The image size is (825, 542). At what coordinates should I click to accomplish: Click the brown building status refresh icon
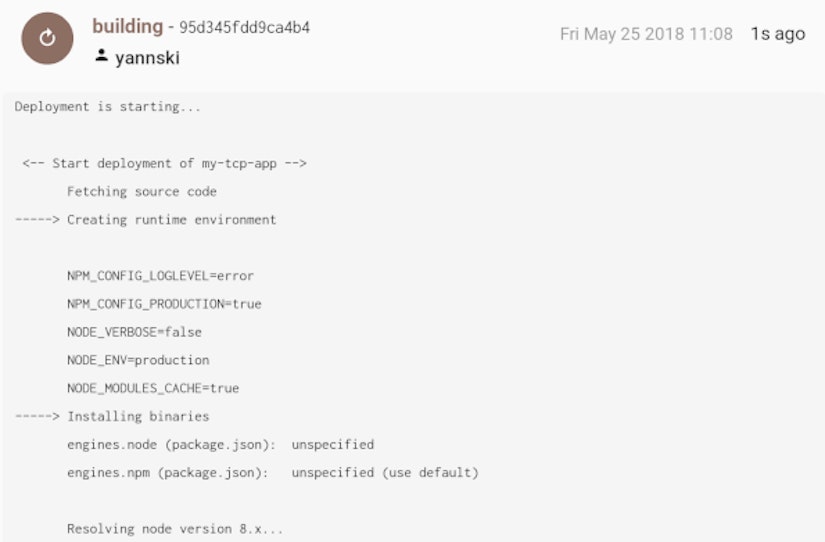pyautogui.click(x=47, y=38)
